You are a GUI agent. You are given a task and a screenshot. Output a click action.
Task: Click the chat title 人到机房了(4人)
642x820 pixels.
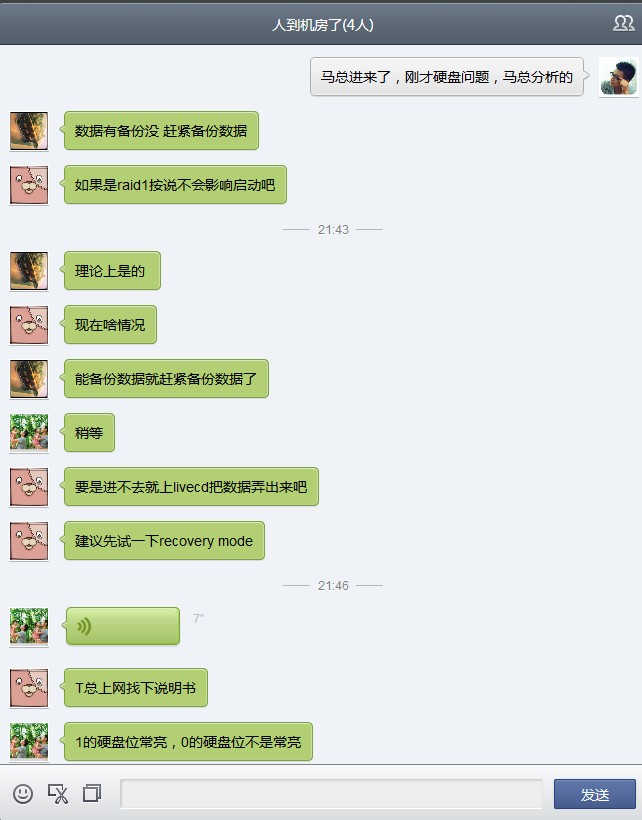[323, 25]
